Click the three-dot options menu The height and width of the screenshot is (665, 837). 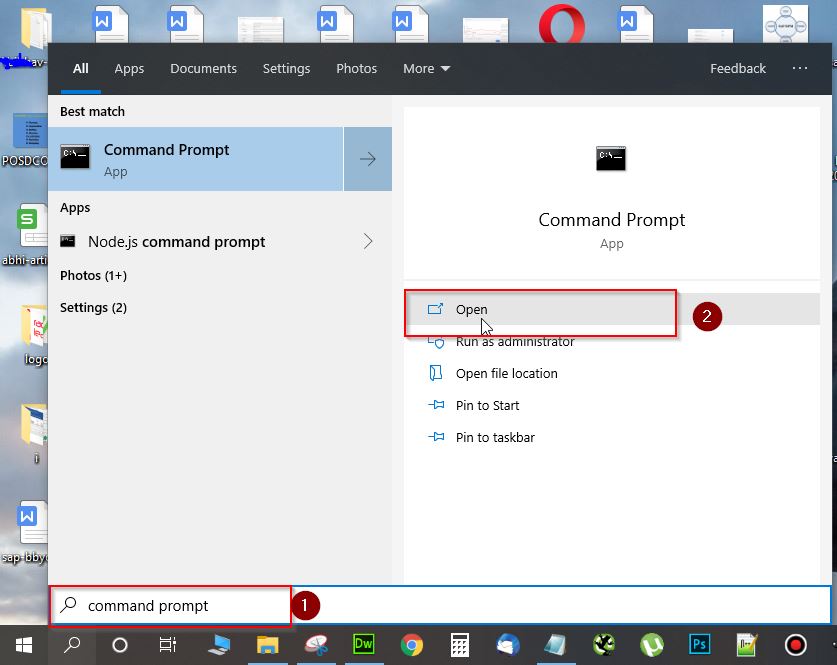click(799, 68)
